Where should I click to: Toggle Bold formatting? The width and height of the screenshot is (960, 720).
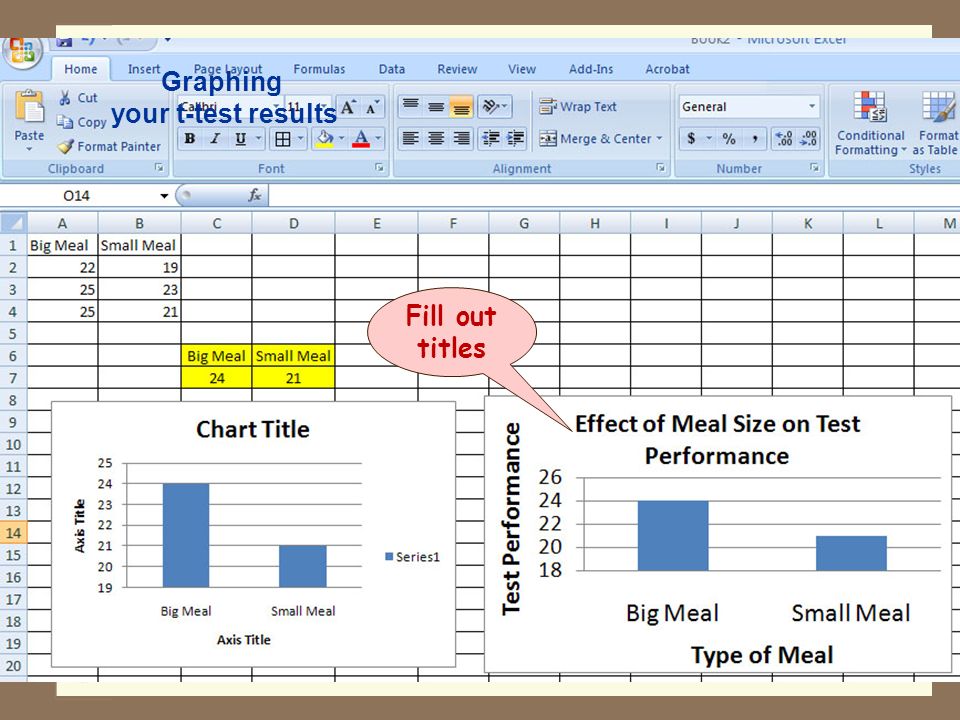click(190, 139)
